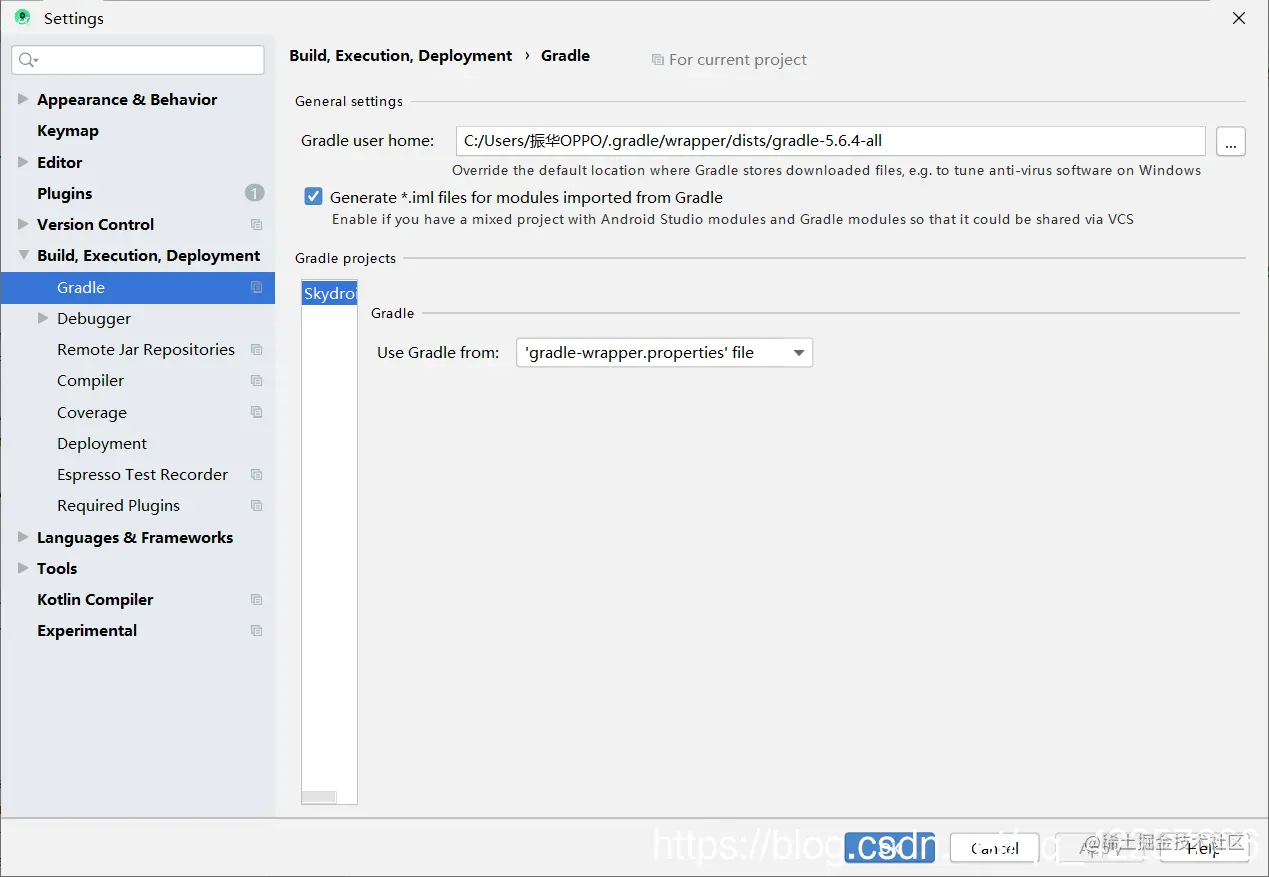Expand the Languages & Frameworks section

coord(23,537)
